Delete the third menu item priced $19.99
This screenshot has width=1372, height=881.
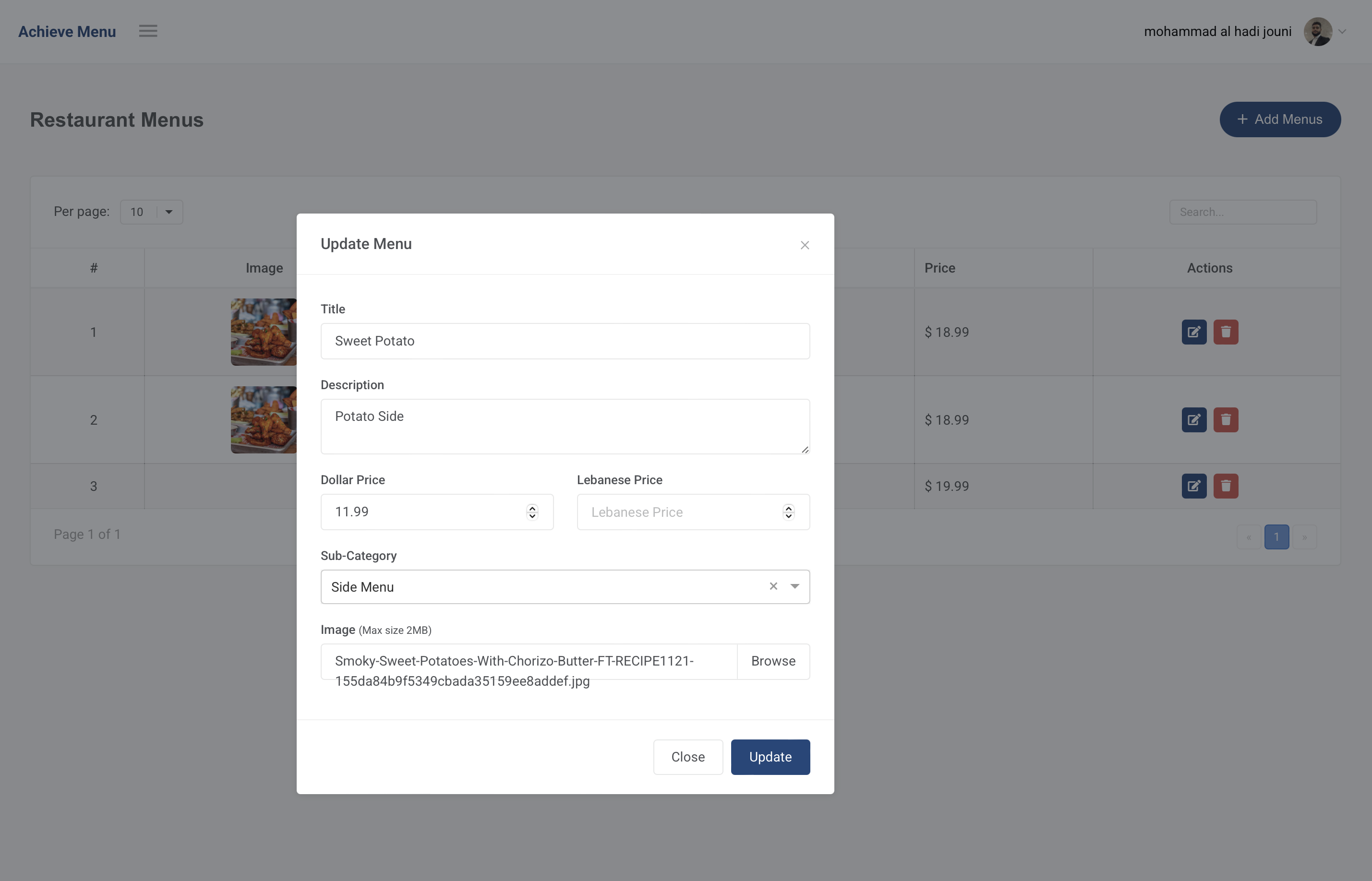pyautogui.click(x=1226, y=486)
